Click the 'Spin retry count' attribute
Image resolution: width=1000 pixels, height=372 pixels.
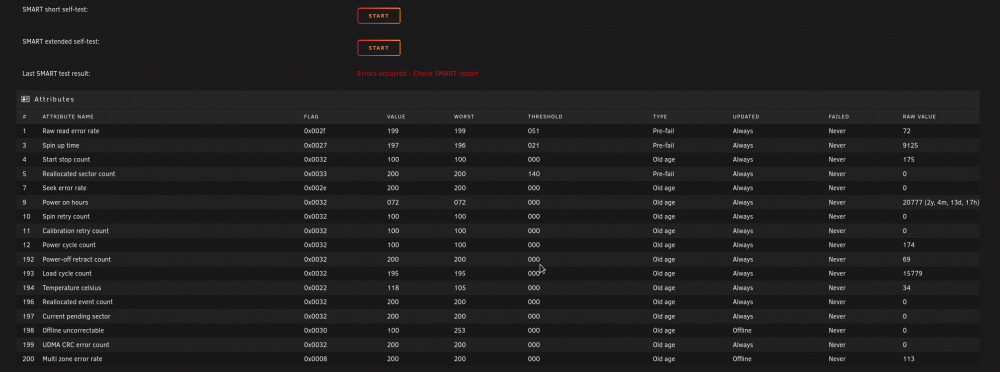tap(66, 216)
